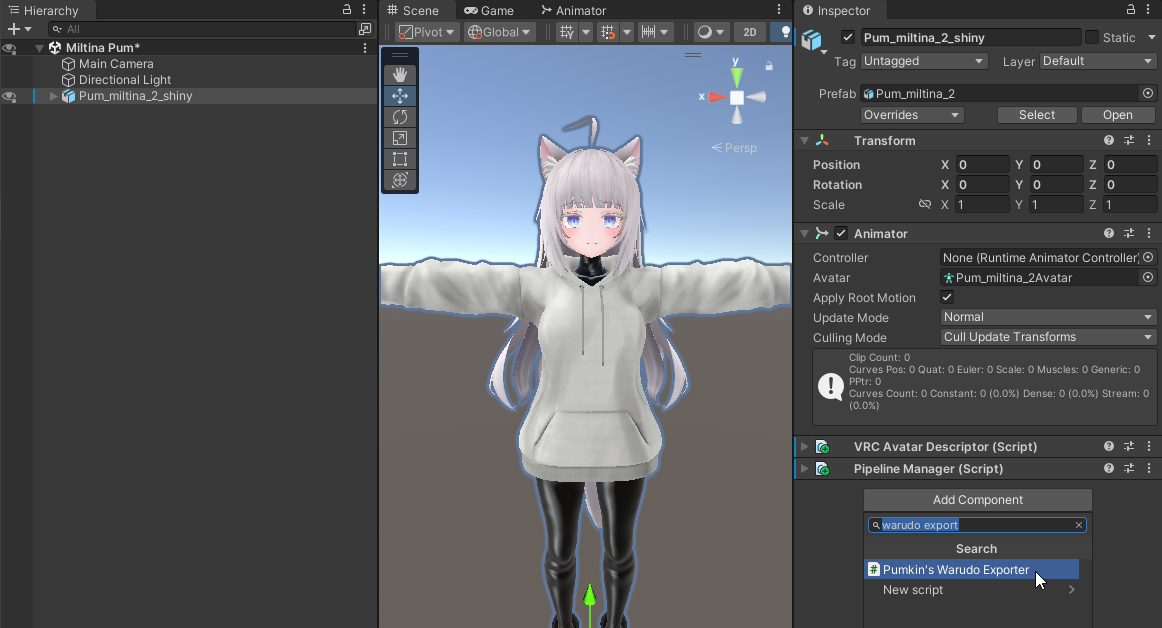Open the Hierarchy panel more options menu
Image resolution: width=1162 pixels, height=628 pixels.
pyautogui.click(x=364, y=10)
